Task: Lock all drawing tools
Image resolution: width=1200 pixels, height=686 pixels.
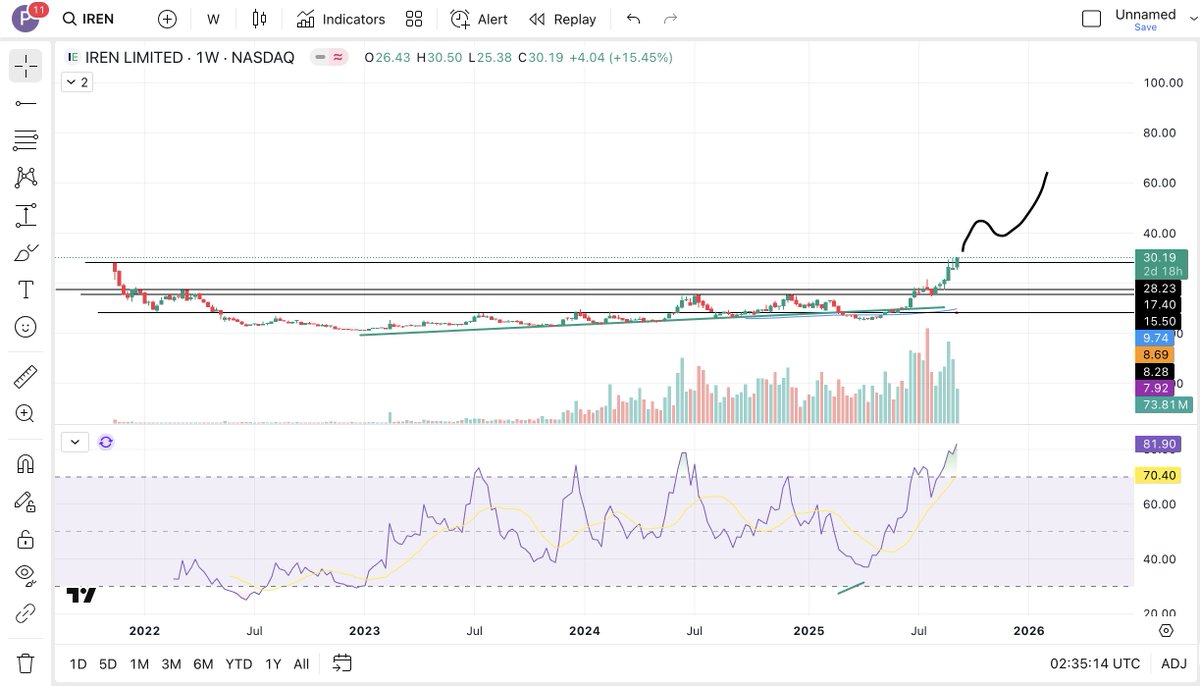Action: [x=26, y=539]
